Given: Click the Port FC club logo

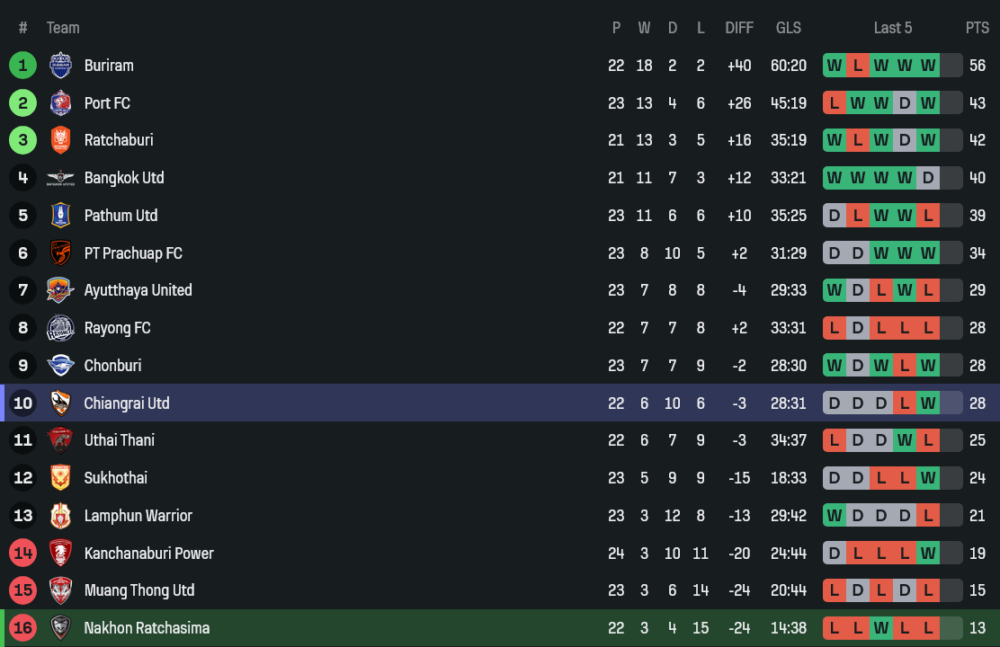Looking at the screenshot, I should coord(60,103).
